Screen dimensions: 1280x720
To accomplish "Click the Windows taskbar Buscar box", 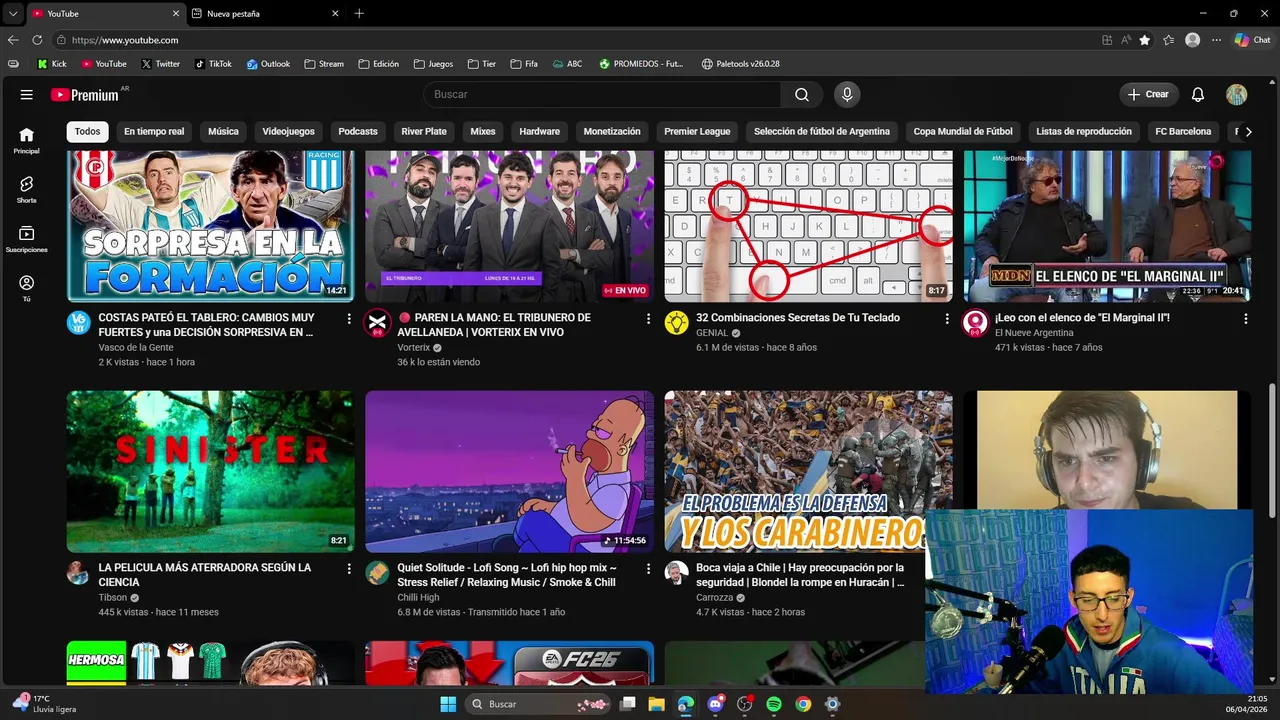I will point(538,704).
